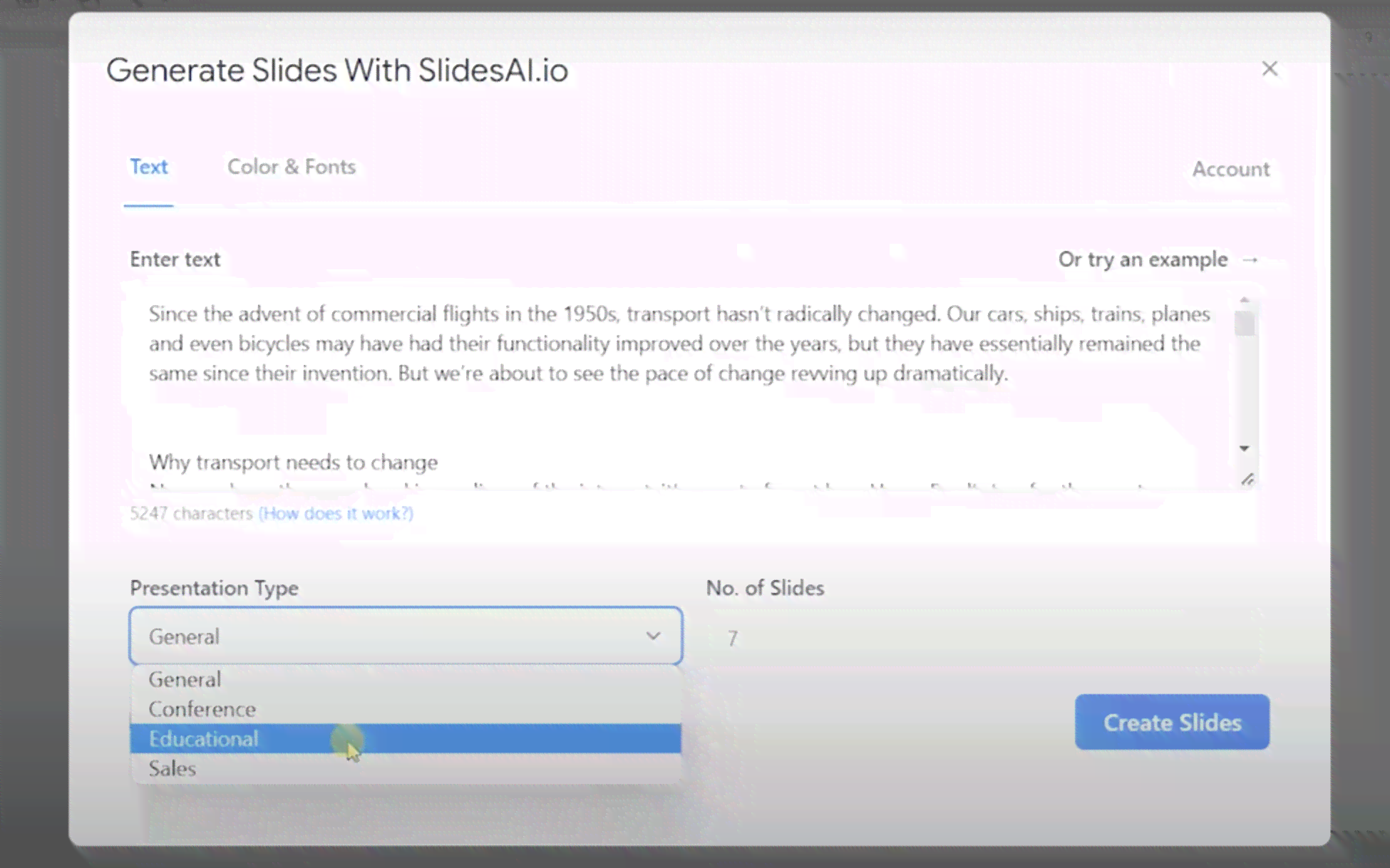Select Educational presentation type
1390x868 pixels.
(x=203, y=738)
